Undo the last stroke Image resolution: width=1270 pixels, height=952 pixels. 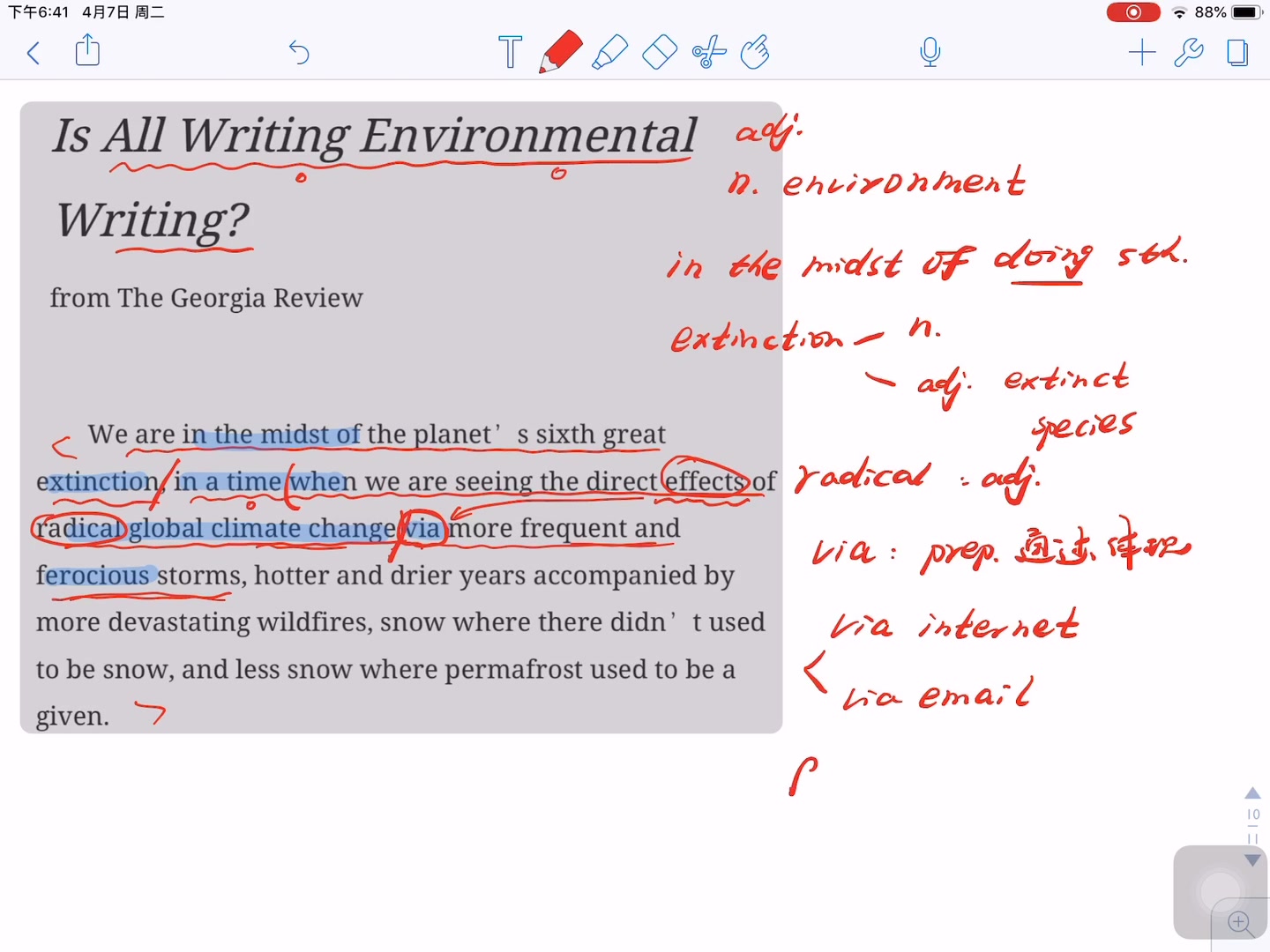(299, 53)
